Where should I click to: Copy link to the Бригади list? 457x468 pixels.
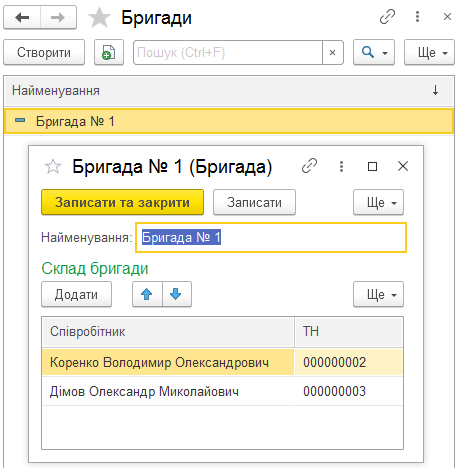pyautogui.click(x=387, y=17)
